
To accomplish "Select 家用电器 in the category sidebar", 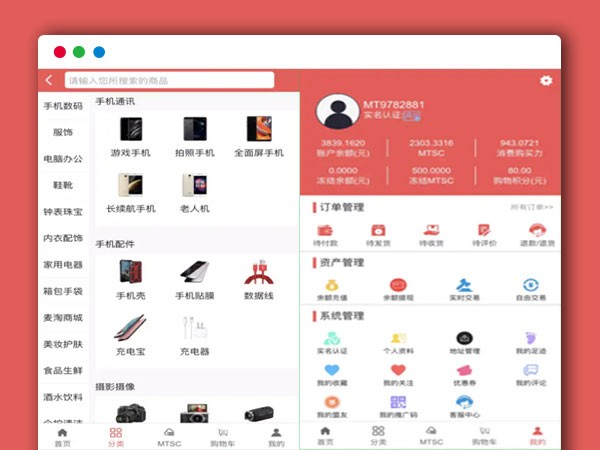I will pyautogui.click(x=63, y=265).
